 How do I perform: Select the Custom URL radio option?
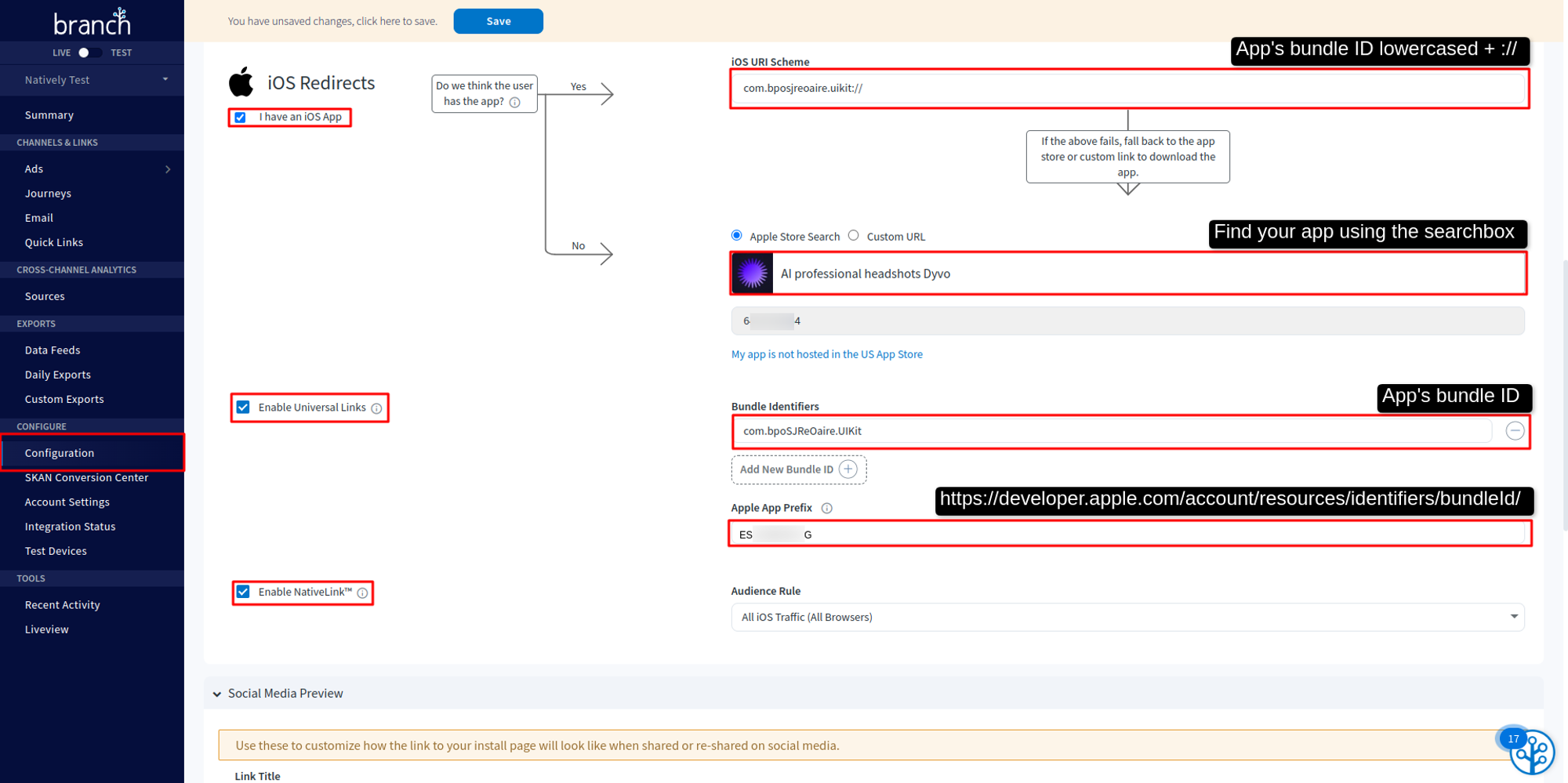coord(854,236)
